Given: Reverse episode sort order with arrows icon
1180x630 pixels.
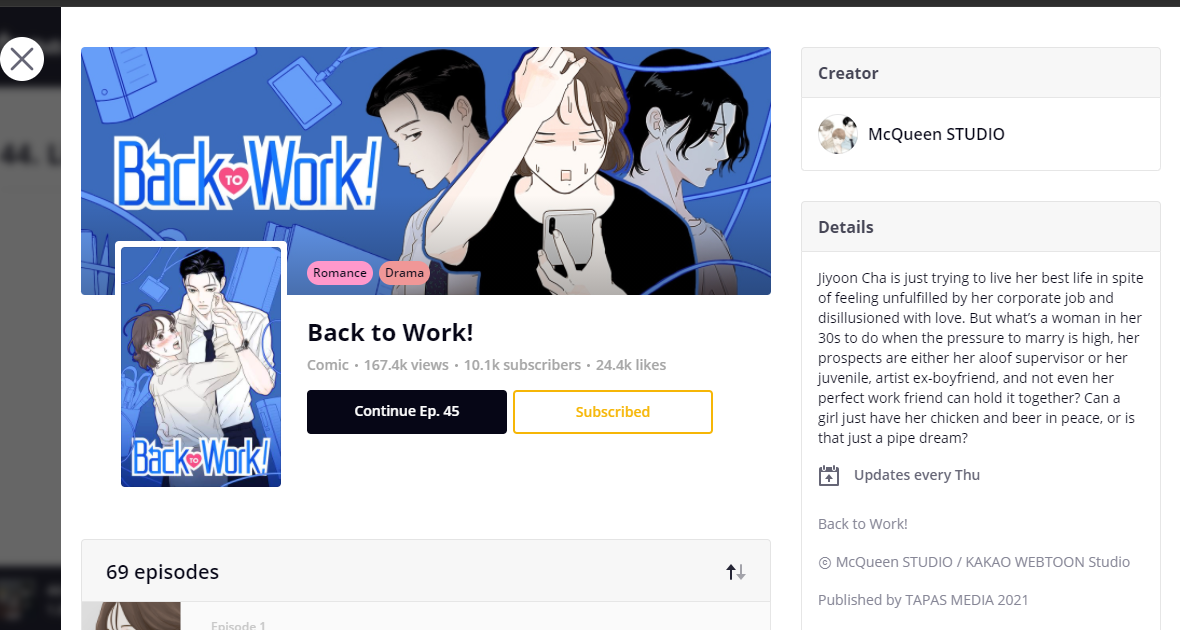Looking at the screenshot, I should coord(735,572).
